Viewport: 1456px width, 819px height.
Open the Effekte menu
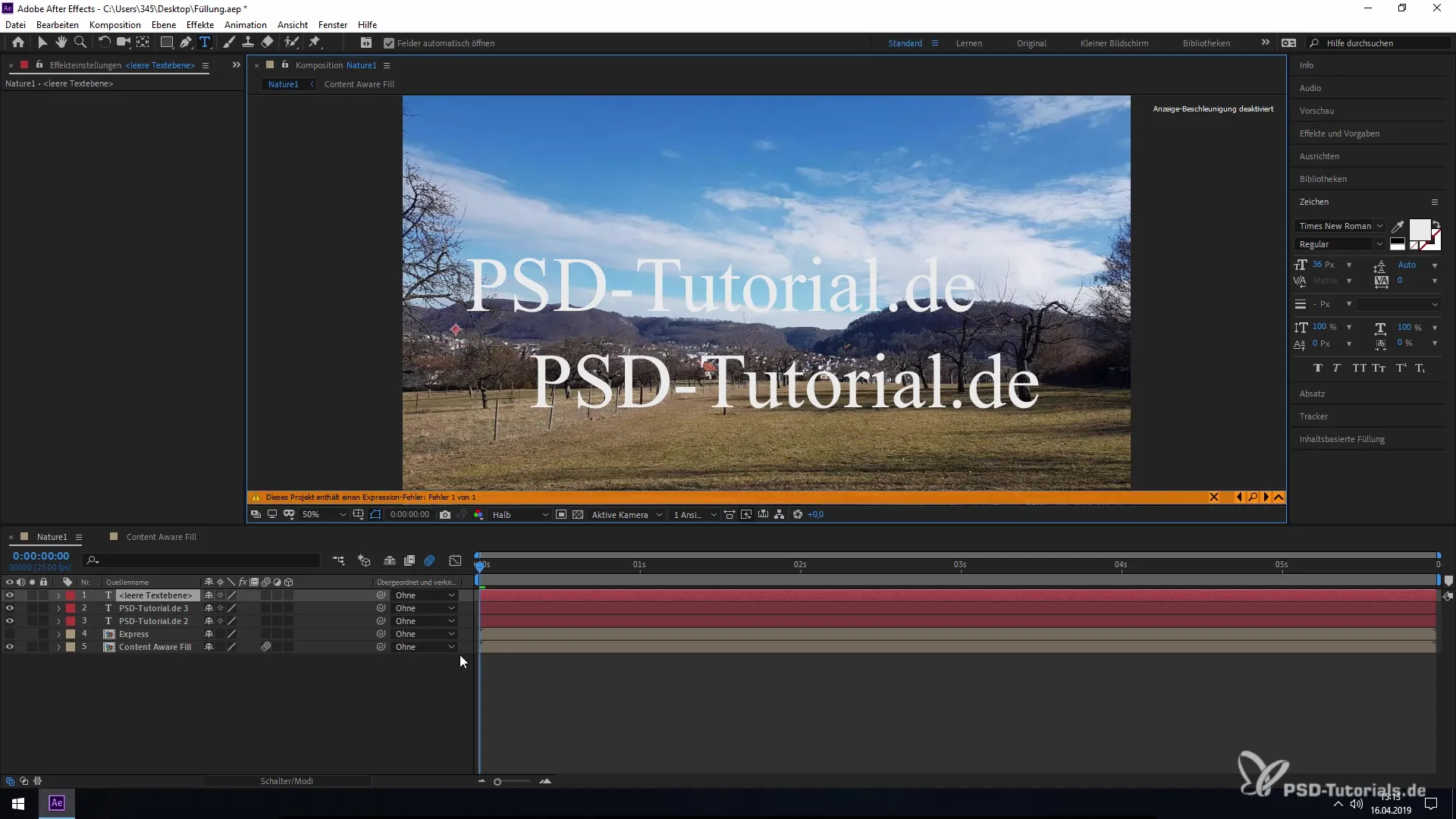(200, 24)
